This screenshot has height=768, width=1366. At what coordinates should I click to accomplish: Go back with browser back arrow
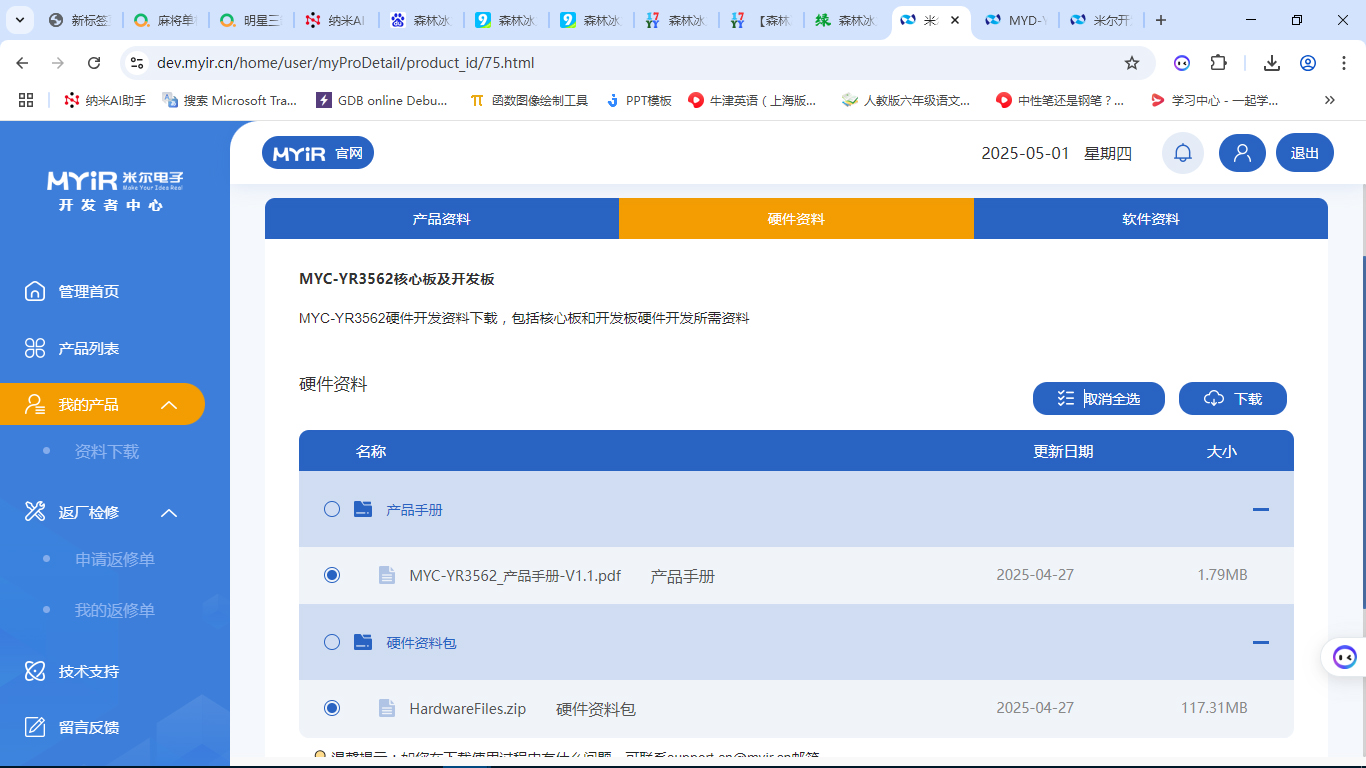pyautogui.click(x=23, y=63)
